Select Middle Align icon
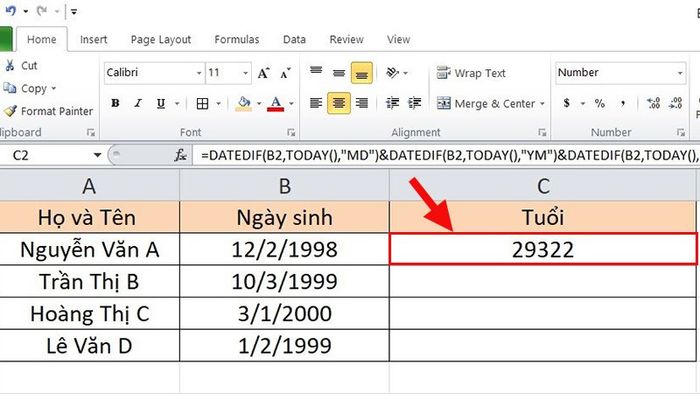 tap(339, 73)
